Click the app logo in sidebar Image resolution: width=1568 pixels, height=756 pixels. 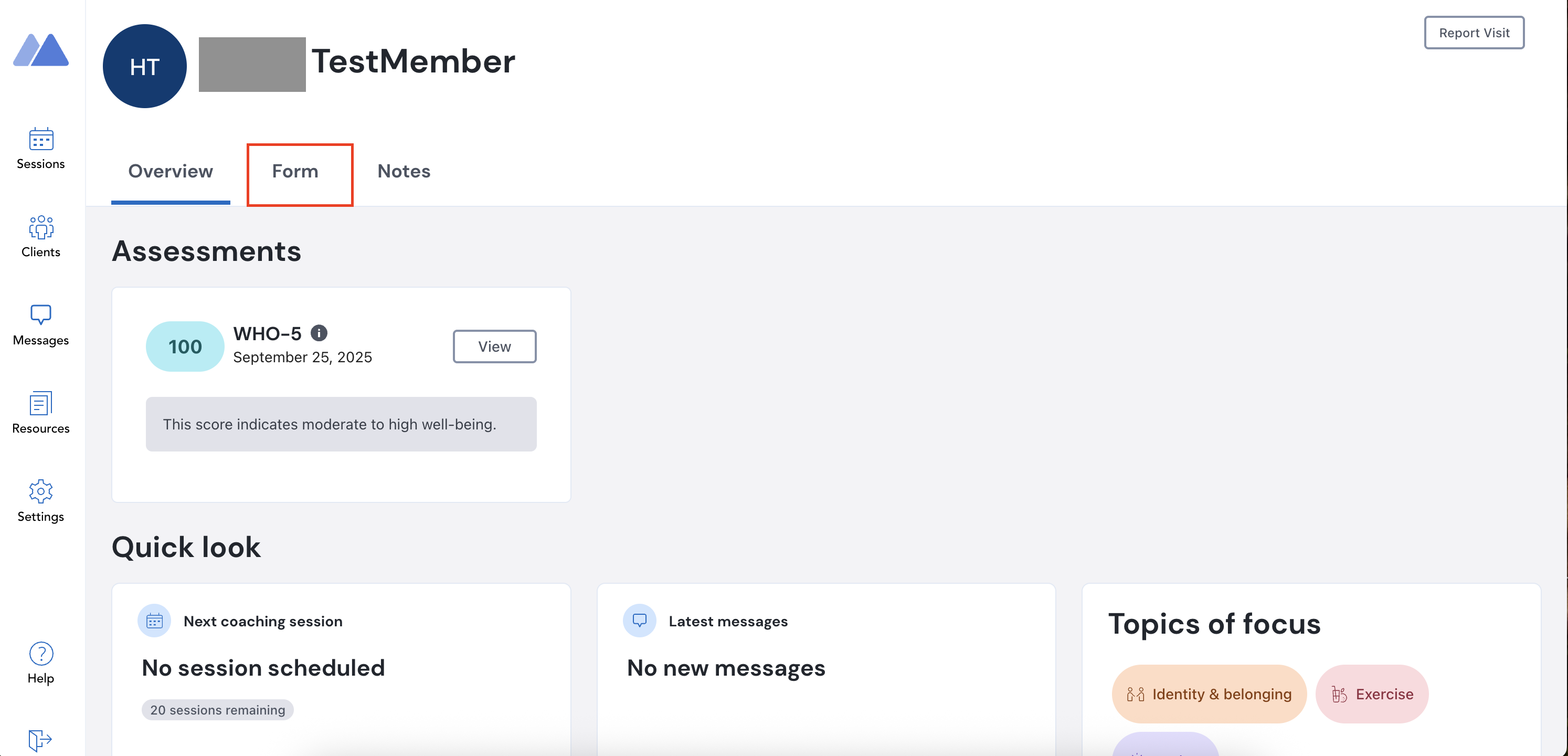(41, 50)
